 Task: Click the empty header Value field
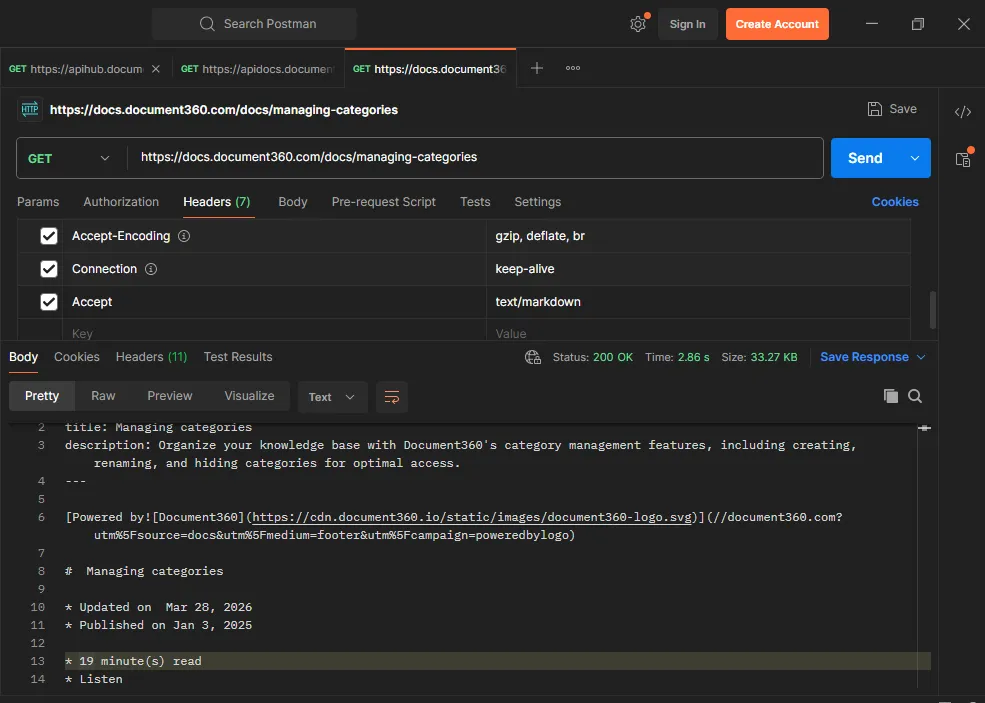coord(699,332)
